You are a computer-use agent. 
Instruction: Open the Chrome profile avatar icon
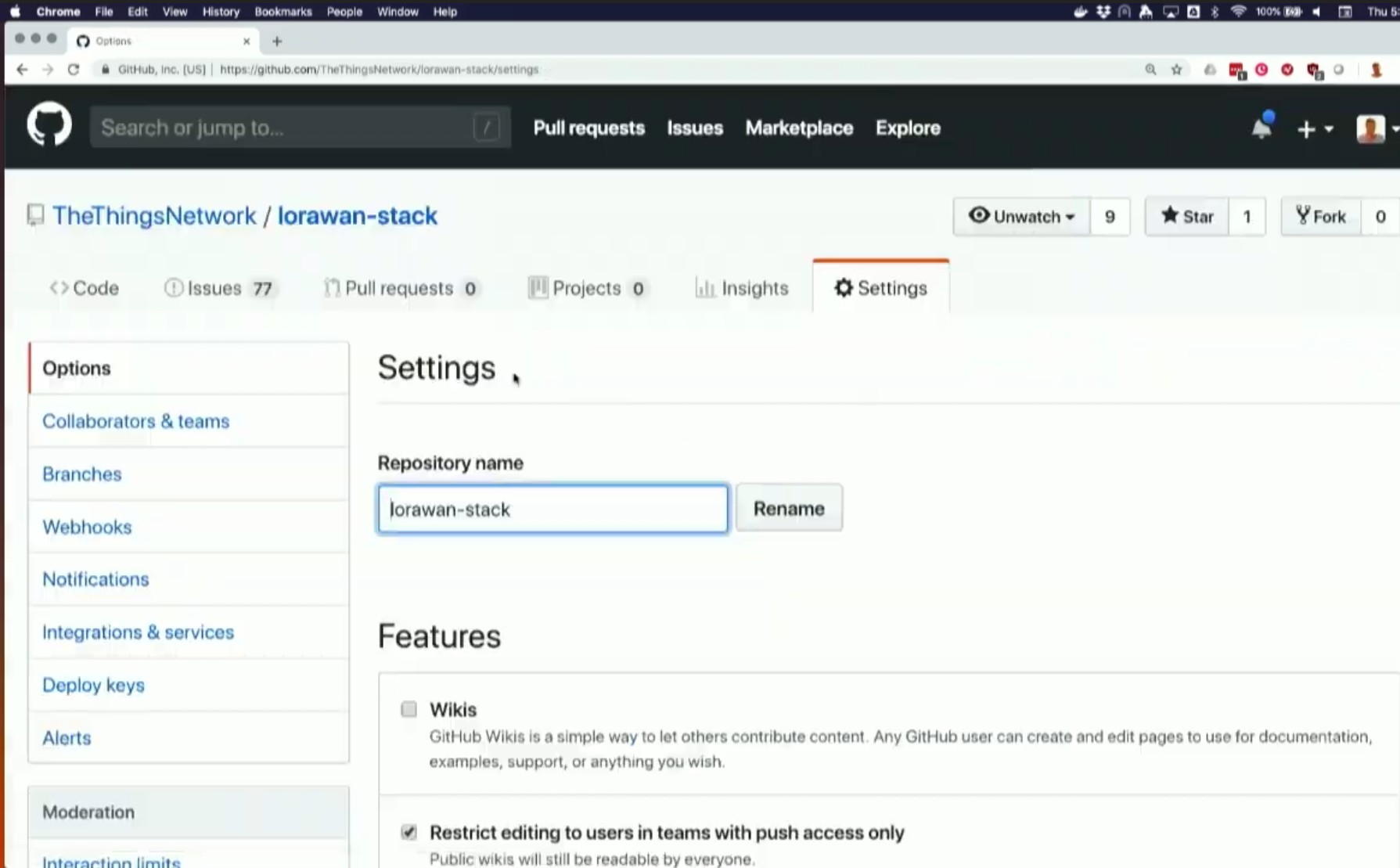[x=1376, y=70]
